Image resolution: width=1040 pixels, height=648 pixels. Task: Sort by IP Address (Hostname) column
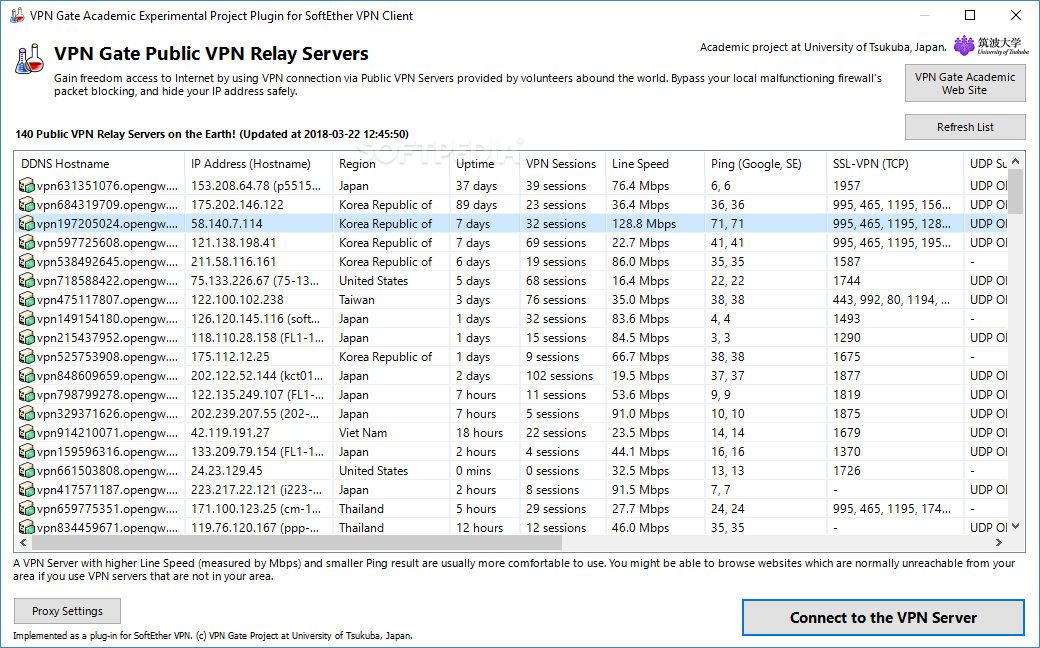(258, 164)
